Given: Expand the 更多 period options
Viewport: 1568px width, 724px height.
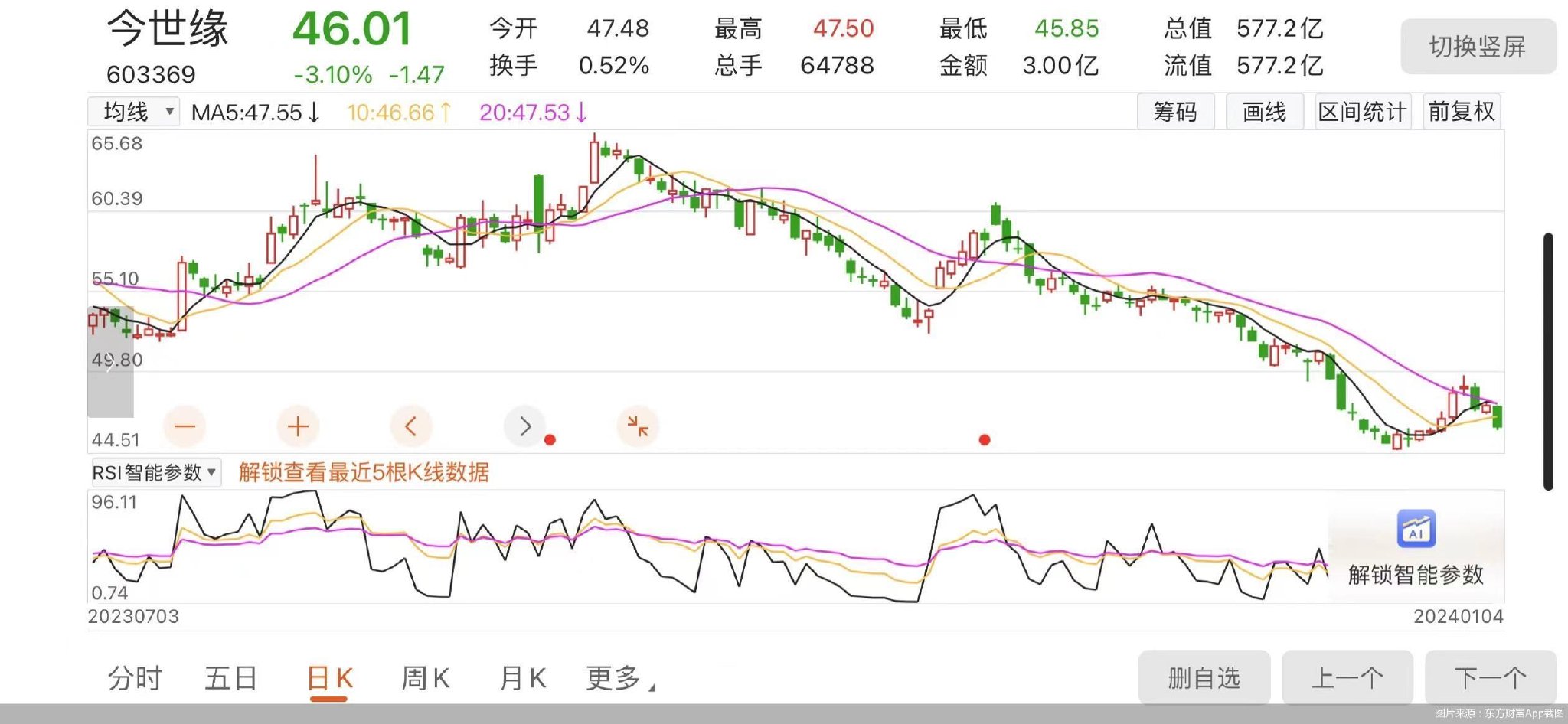Looking at the screenshot, I should (x=620, y=678).
